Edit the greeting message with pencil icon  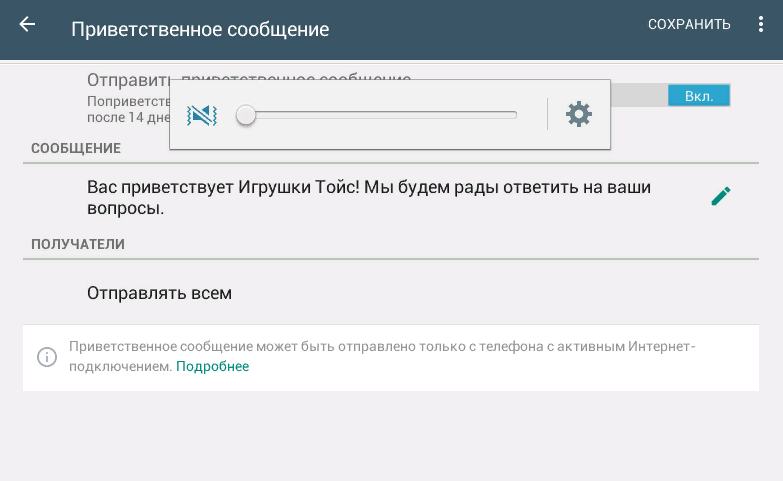pyautogui.click(x=720, y=196)
